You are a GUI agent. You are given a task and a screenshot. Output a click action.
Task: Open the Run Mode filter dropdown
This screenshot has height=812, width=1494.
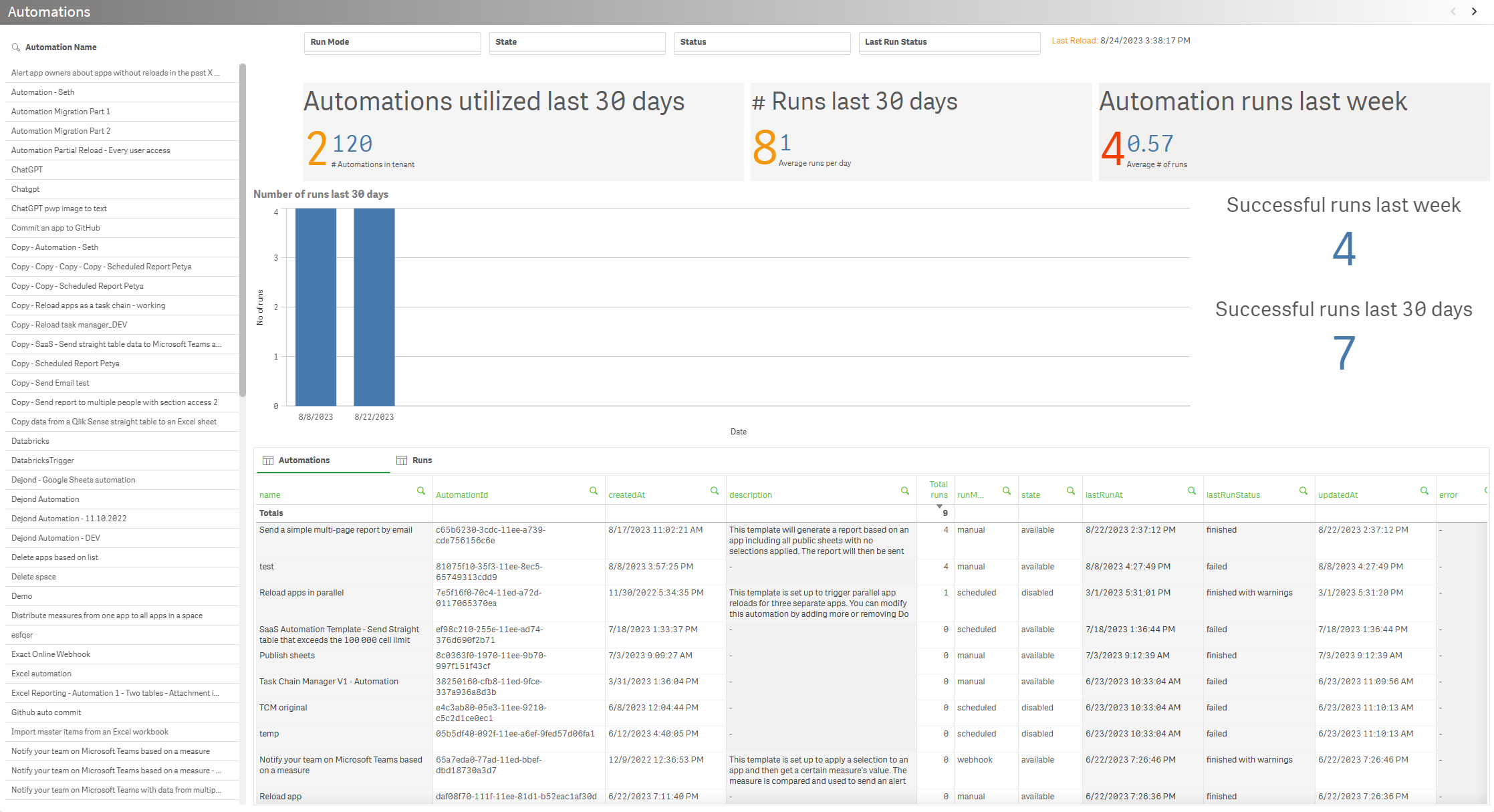392,42
